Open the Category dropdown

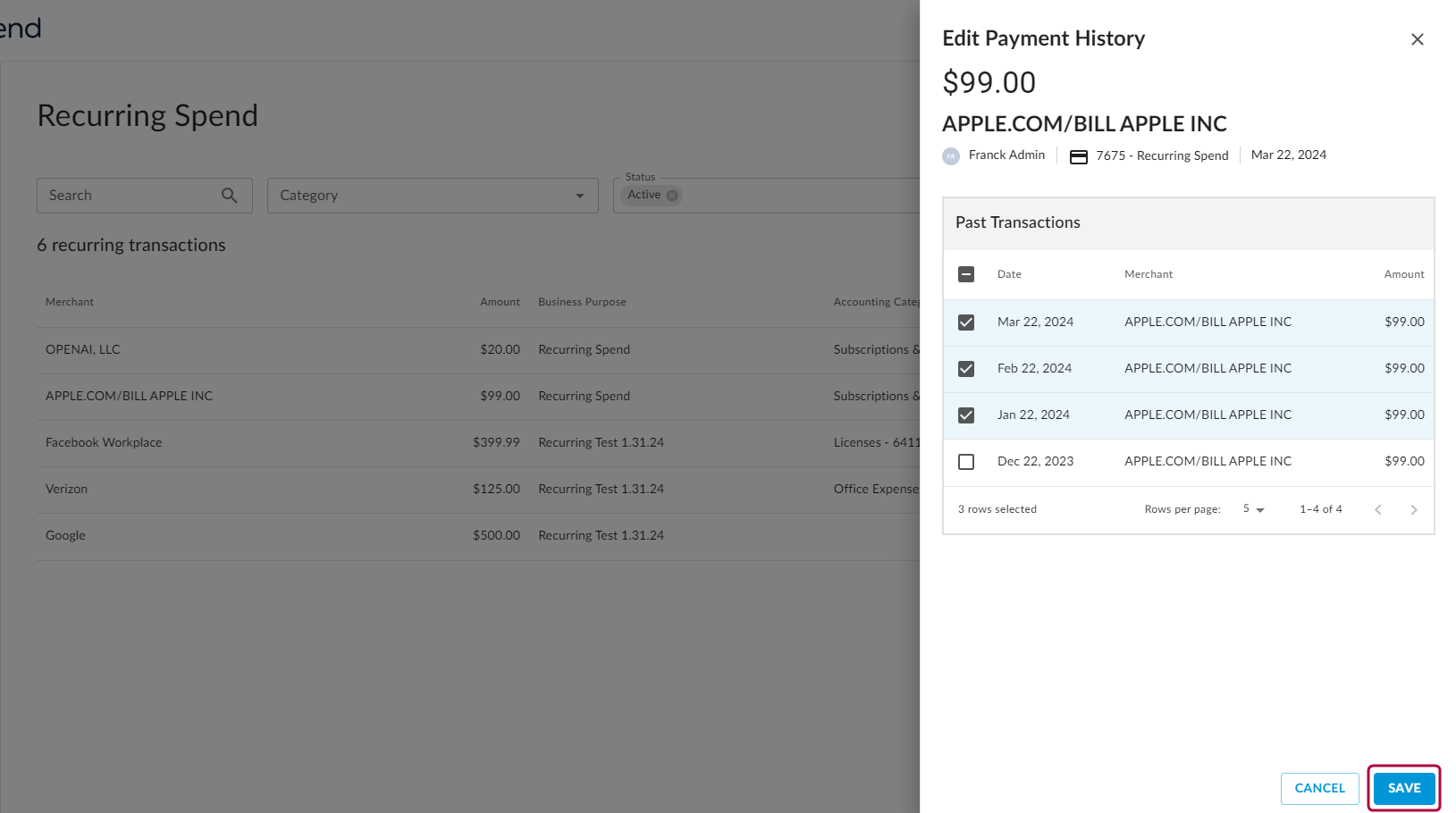(433, 196)
